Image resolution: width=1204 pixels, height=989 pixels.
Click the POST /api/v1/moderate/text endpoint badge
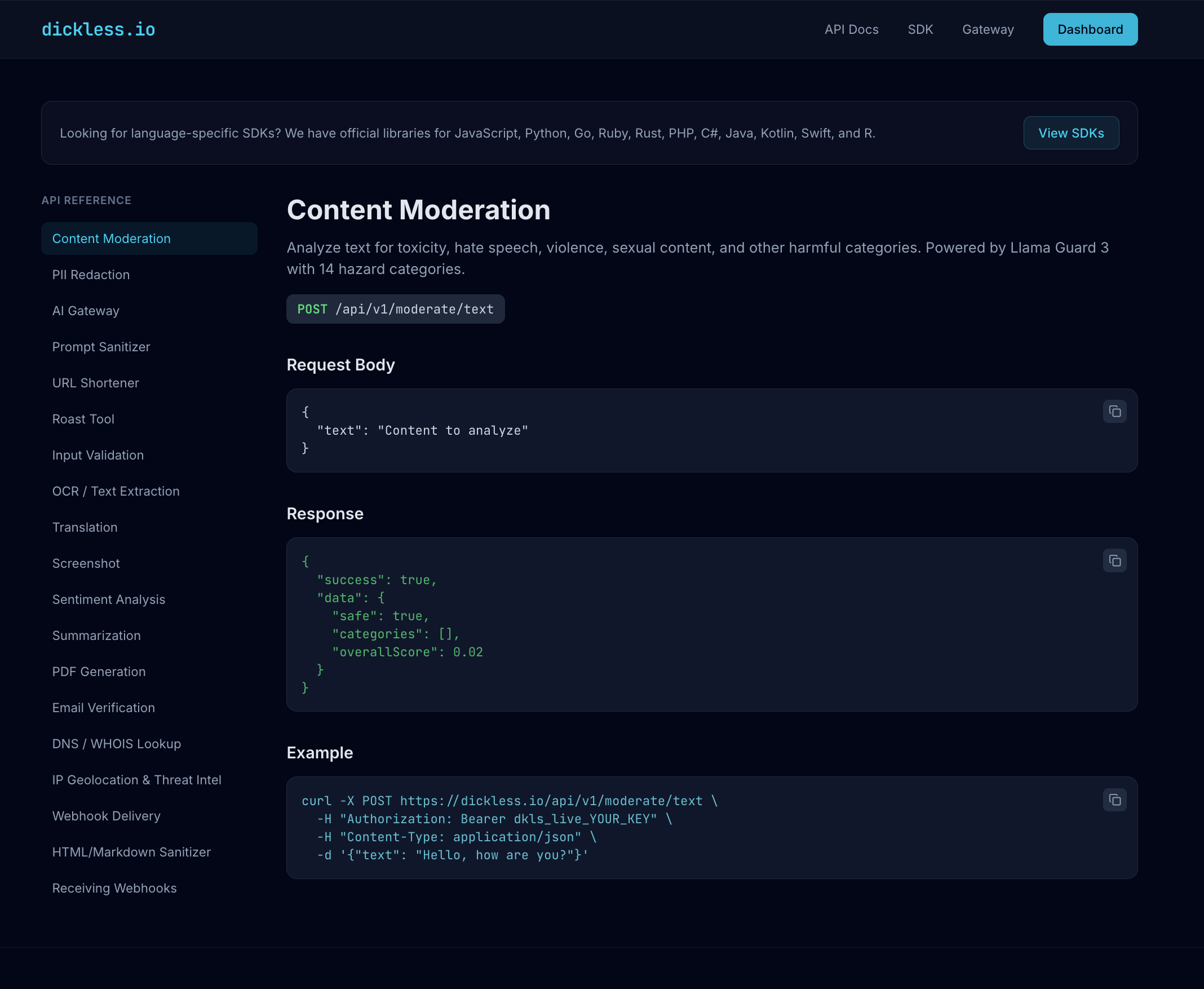[x=395, y=309]
